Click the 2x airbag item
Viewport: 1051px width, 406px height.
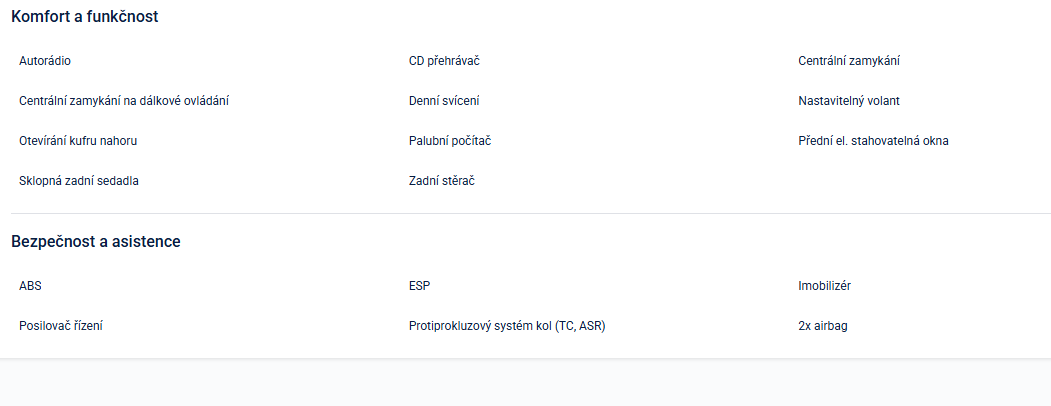pyautogui.click(x=823, y=326)
